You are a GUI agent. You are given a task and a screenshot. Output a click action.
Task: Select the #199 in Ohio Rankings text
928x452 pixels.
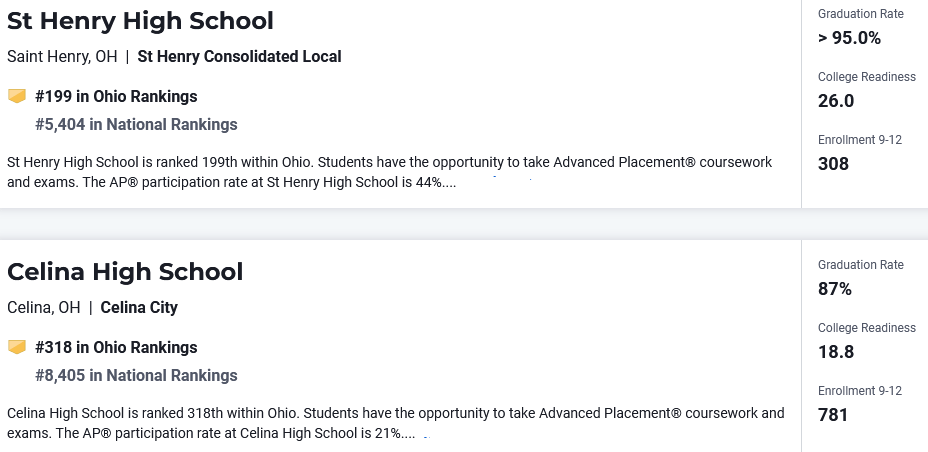point(116,97)
